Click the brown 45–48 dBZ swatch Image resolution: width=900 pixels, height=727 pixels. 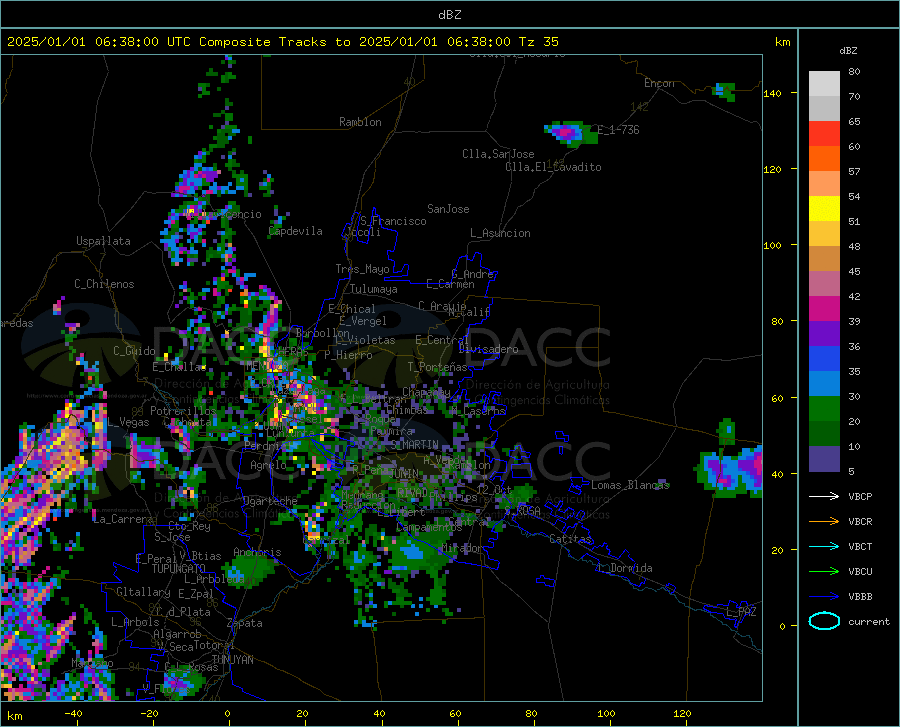[824, 259]
